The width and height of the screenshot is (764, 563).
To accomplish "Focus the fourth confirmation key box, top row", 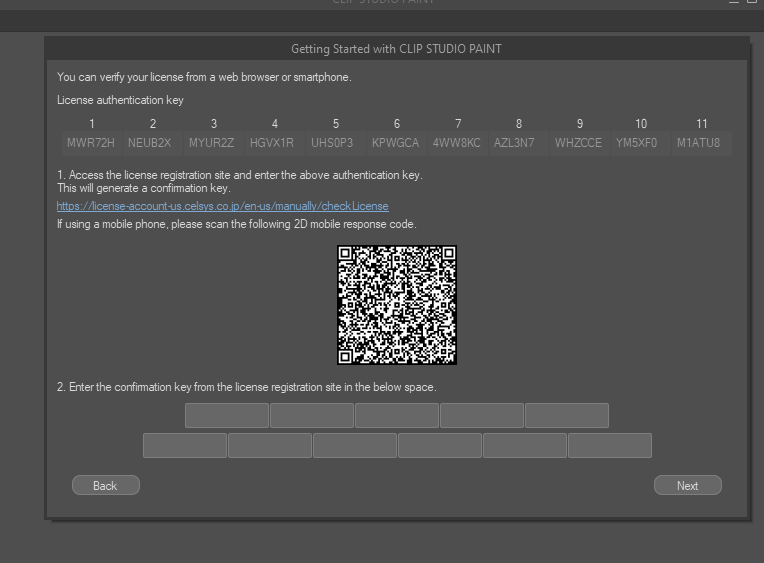I will pos(482,415).
